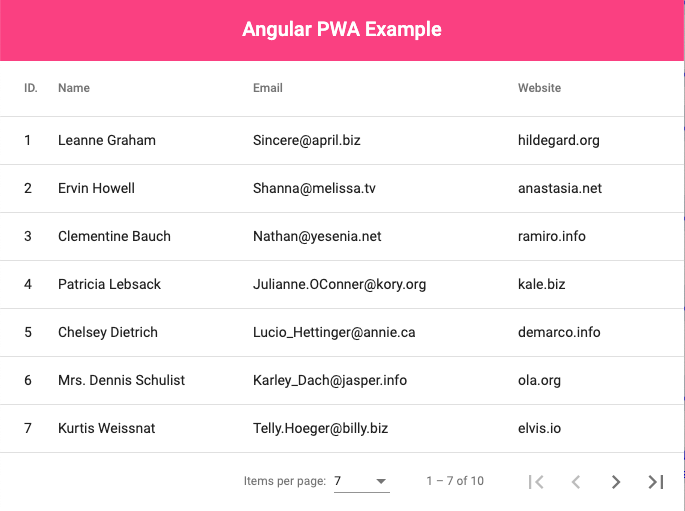
Task: Select the Mrs. Dennis Schulist row
Action: (x=121, y=380)
